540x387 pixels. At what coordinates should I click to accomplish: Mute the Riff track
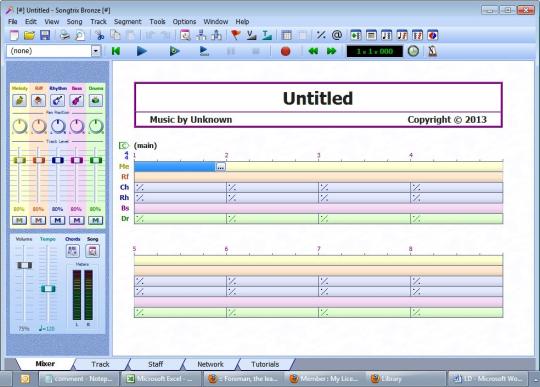point(39,220)
